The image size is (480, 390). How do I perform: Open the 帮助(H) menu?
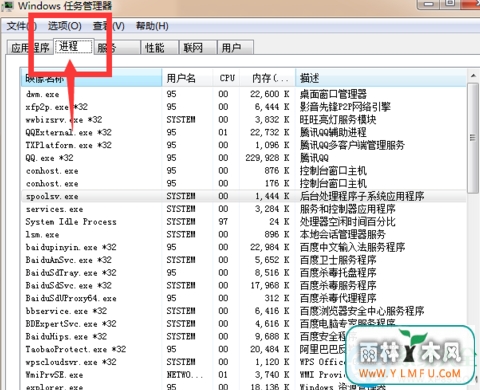[x=152, y=26]
